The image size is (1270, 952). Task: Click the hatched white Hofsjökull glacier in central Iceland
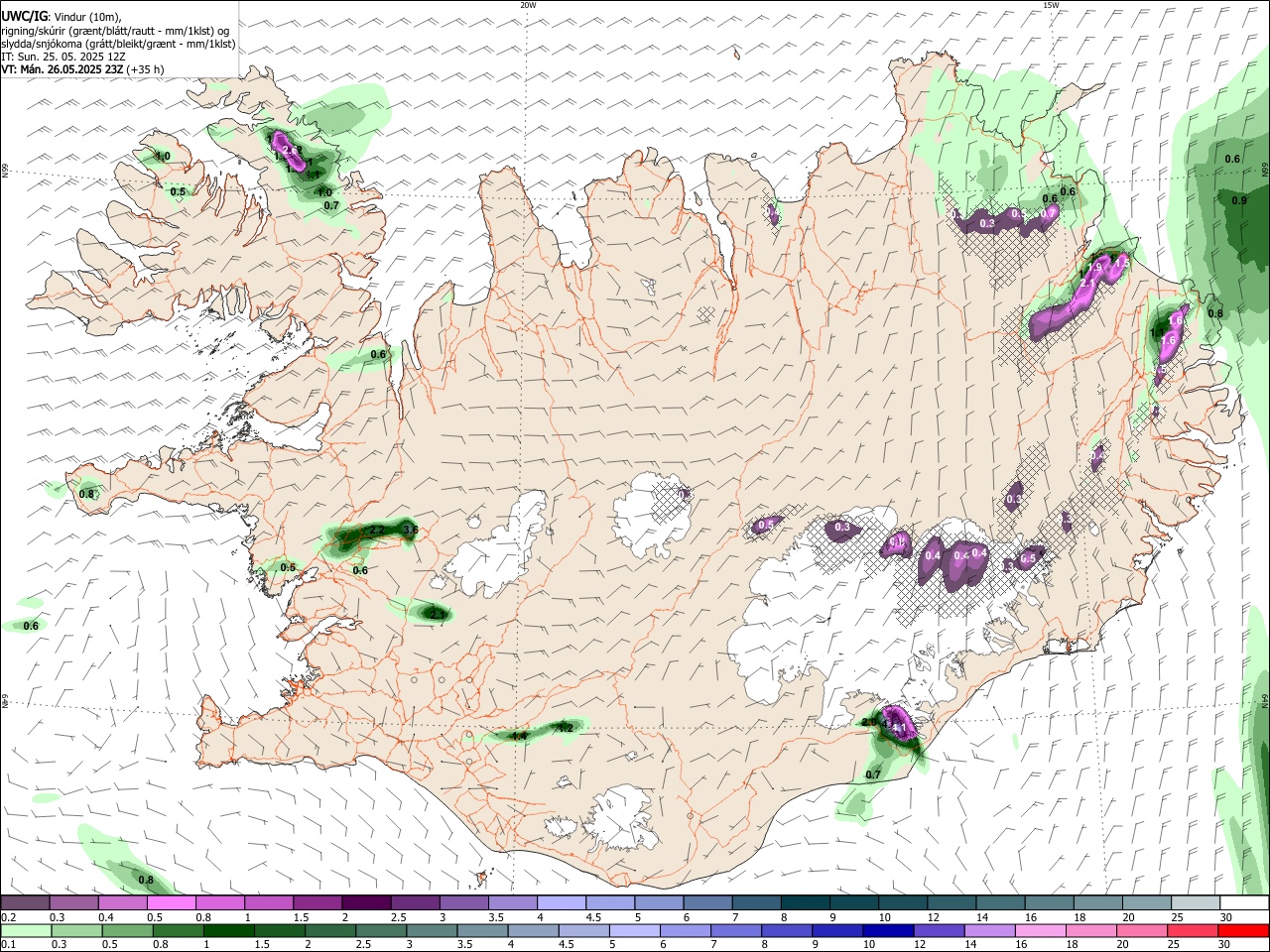pos(652,516)
